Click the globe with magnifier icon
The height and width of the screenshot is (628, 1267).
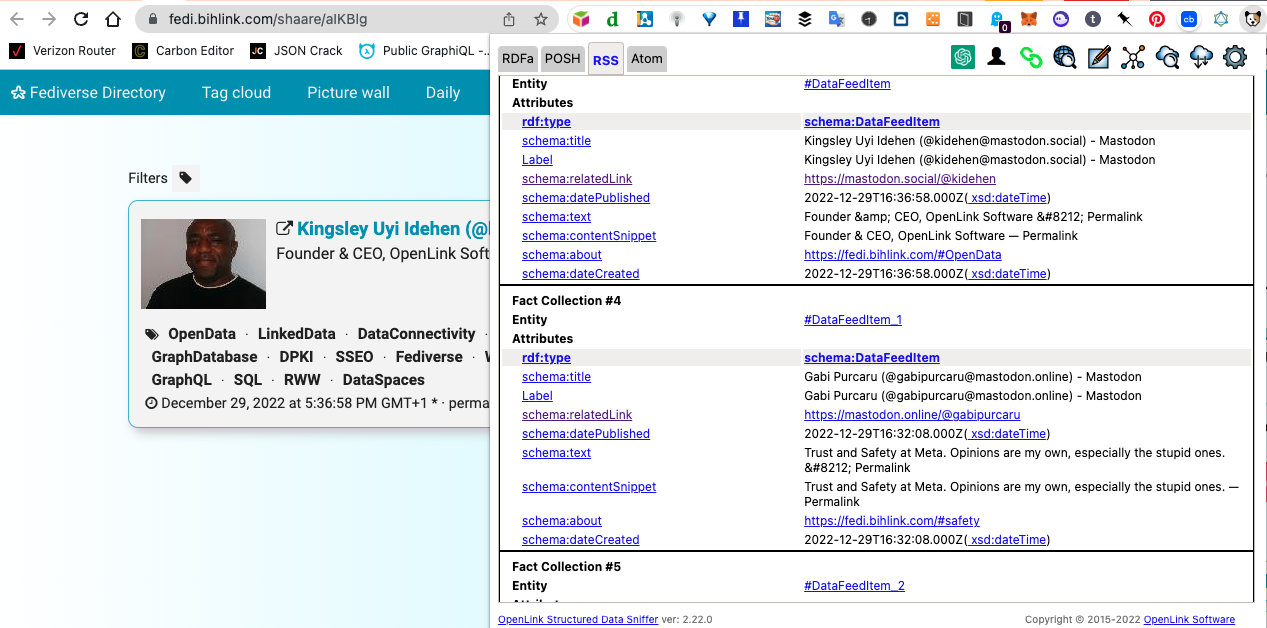click(x=1065, y=58)
